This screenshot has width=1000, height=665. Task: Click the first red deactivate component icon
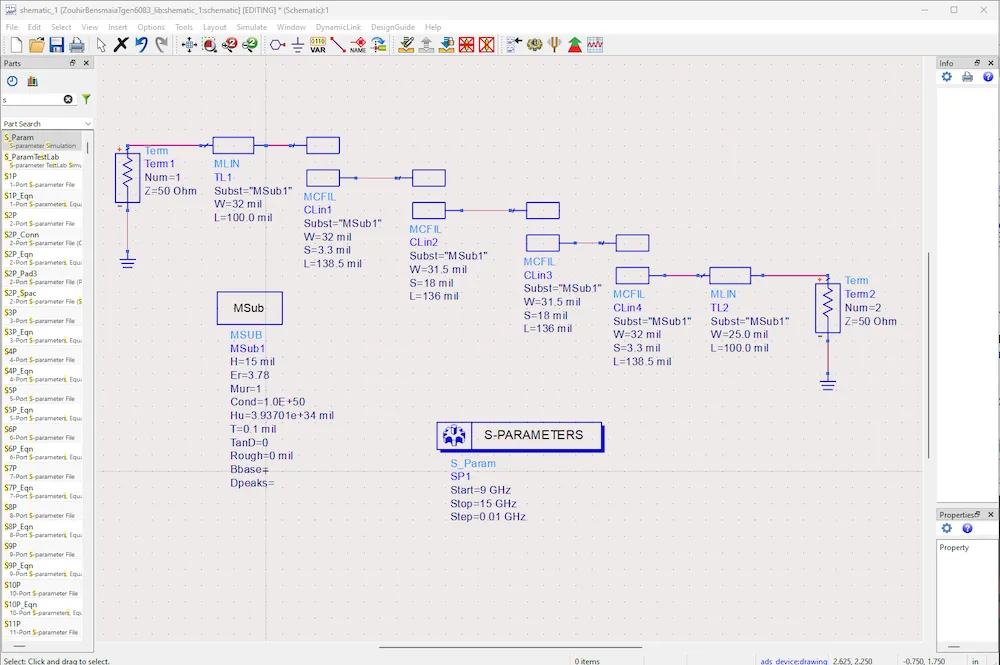467,45
